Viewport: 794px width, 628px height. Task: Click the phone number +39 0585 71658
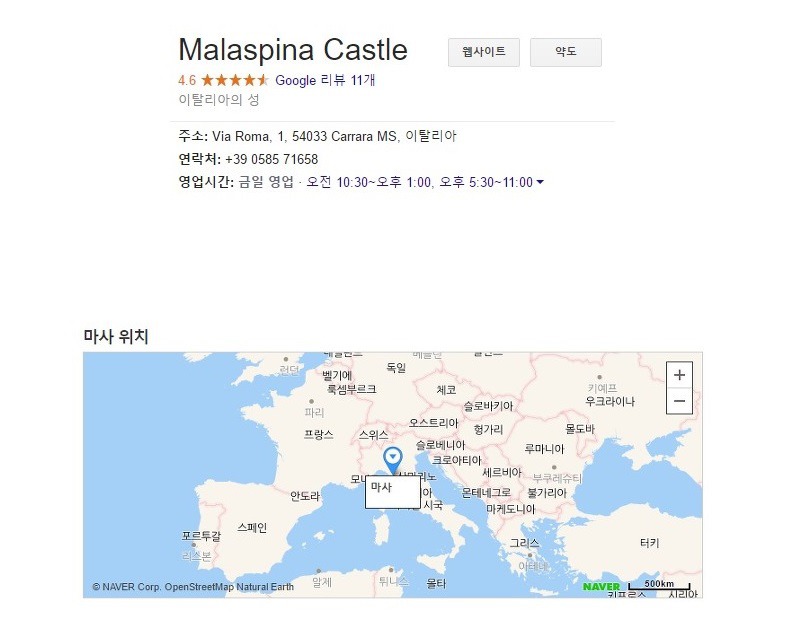[x=271, y=159]
